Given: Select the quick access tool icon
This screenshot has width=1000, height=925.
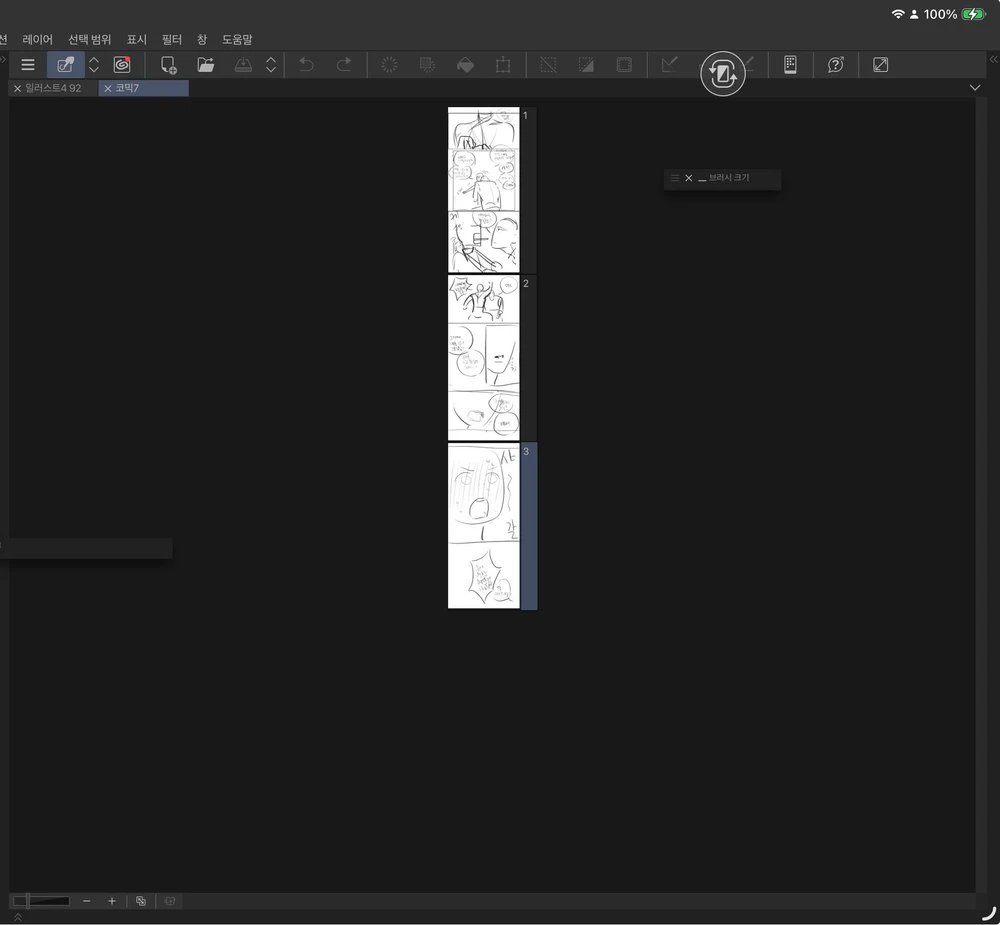Looking at the screenshot, I should point(66,64).
